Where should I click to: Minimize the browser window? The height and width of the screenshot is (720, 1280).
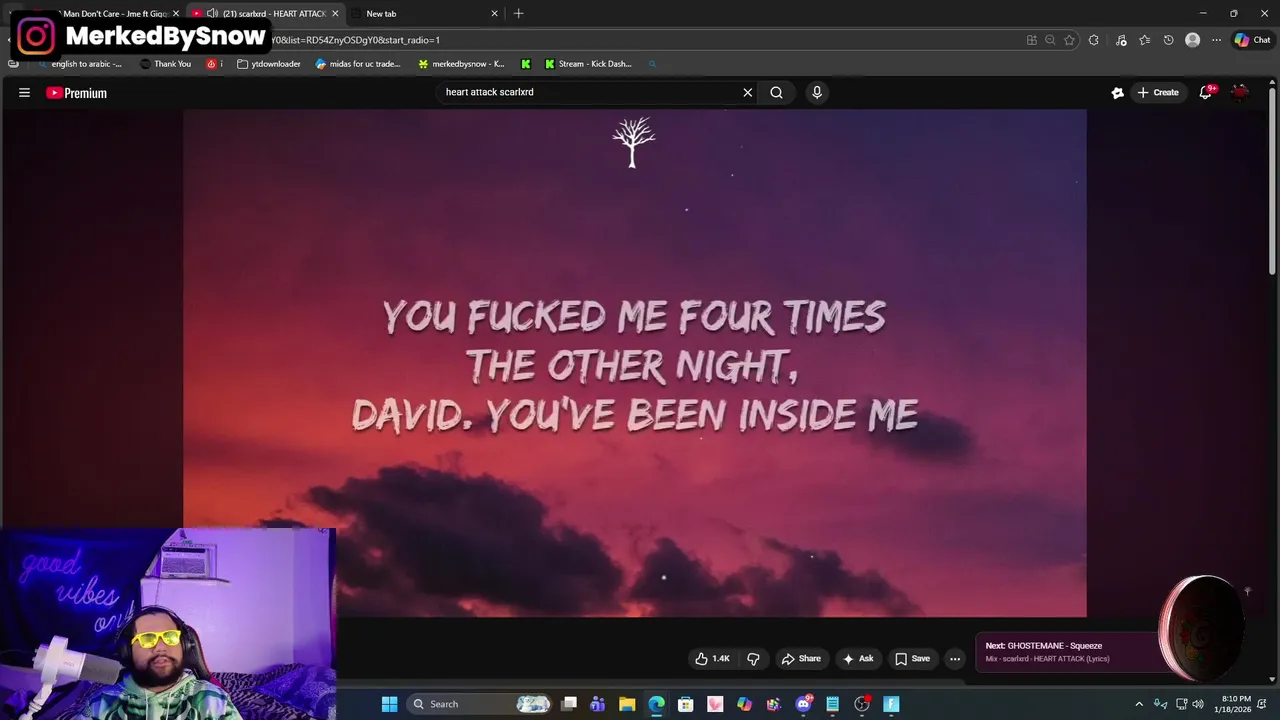pyautogui.click(x=1203, y=13)
